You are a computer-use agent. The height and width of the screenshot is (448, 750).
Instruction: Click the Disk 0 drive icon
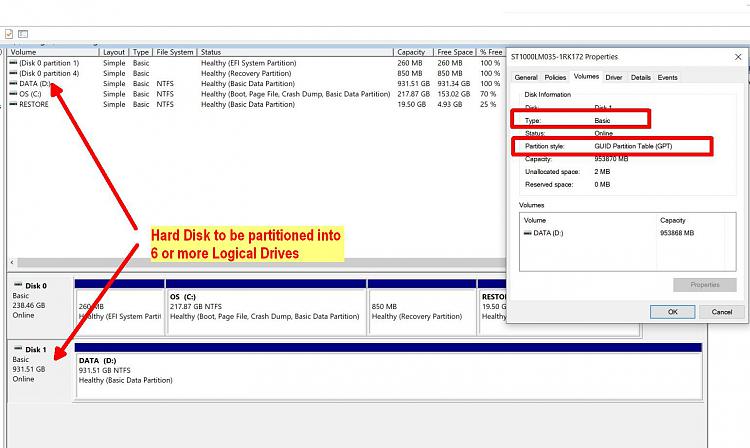point(18,285)
